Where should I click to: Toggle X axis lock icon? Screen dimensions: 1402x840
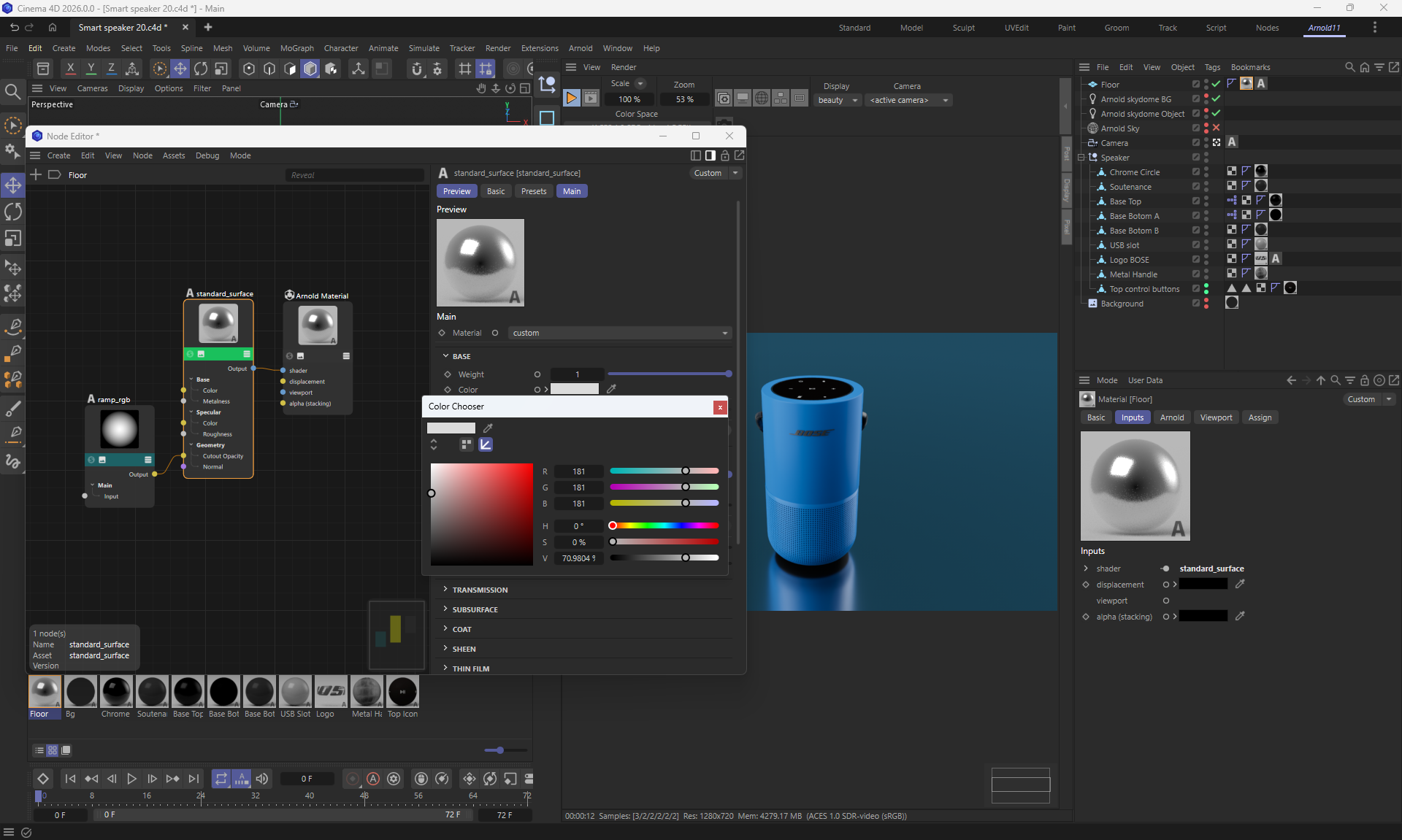[70, 69]
